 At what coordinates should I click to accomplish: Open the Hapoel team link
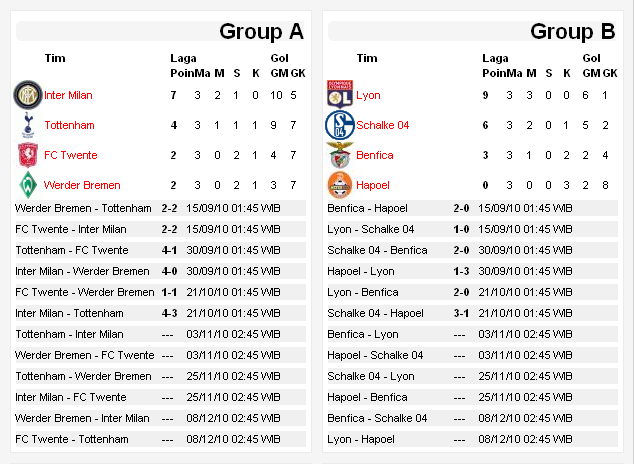coord(373,185)
